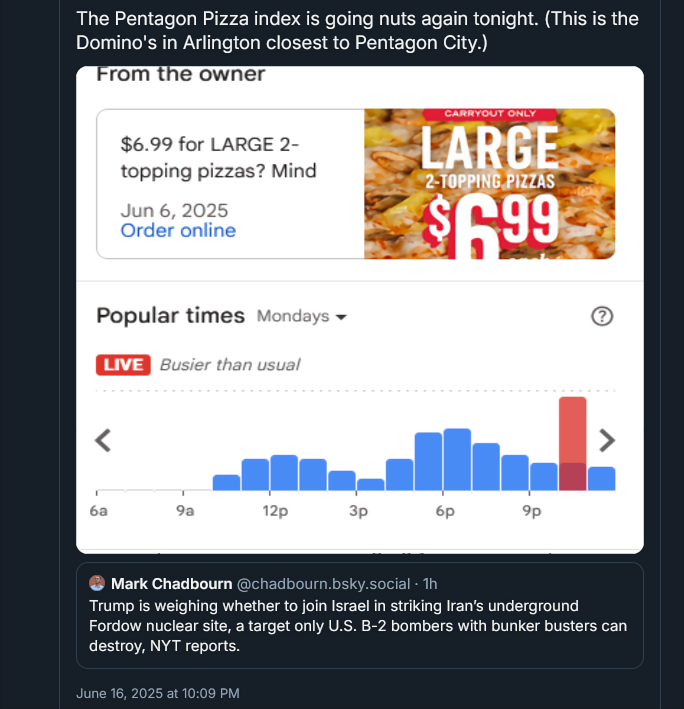The image size is (684, 709).
Task: Click the @chadbourn.bsky.social handle
Action: pos(326,583)
